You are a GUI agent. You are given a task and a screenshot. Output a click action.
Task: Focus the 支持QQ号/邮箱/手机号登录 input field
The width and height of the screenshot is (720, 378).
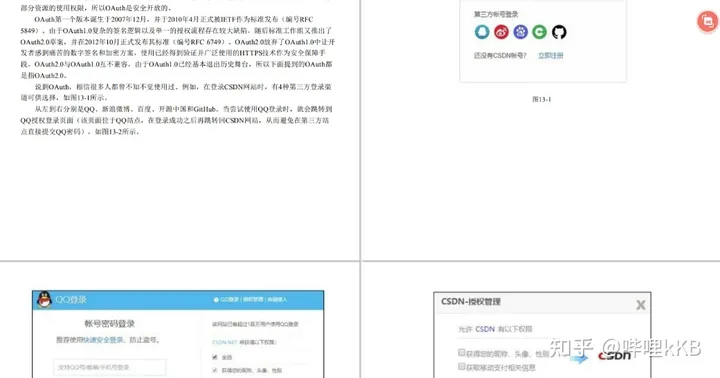coord(110,367)
